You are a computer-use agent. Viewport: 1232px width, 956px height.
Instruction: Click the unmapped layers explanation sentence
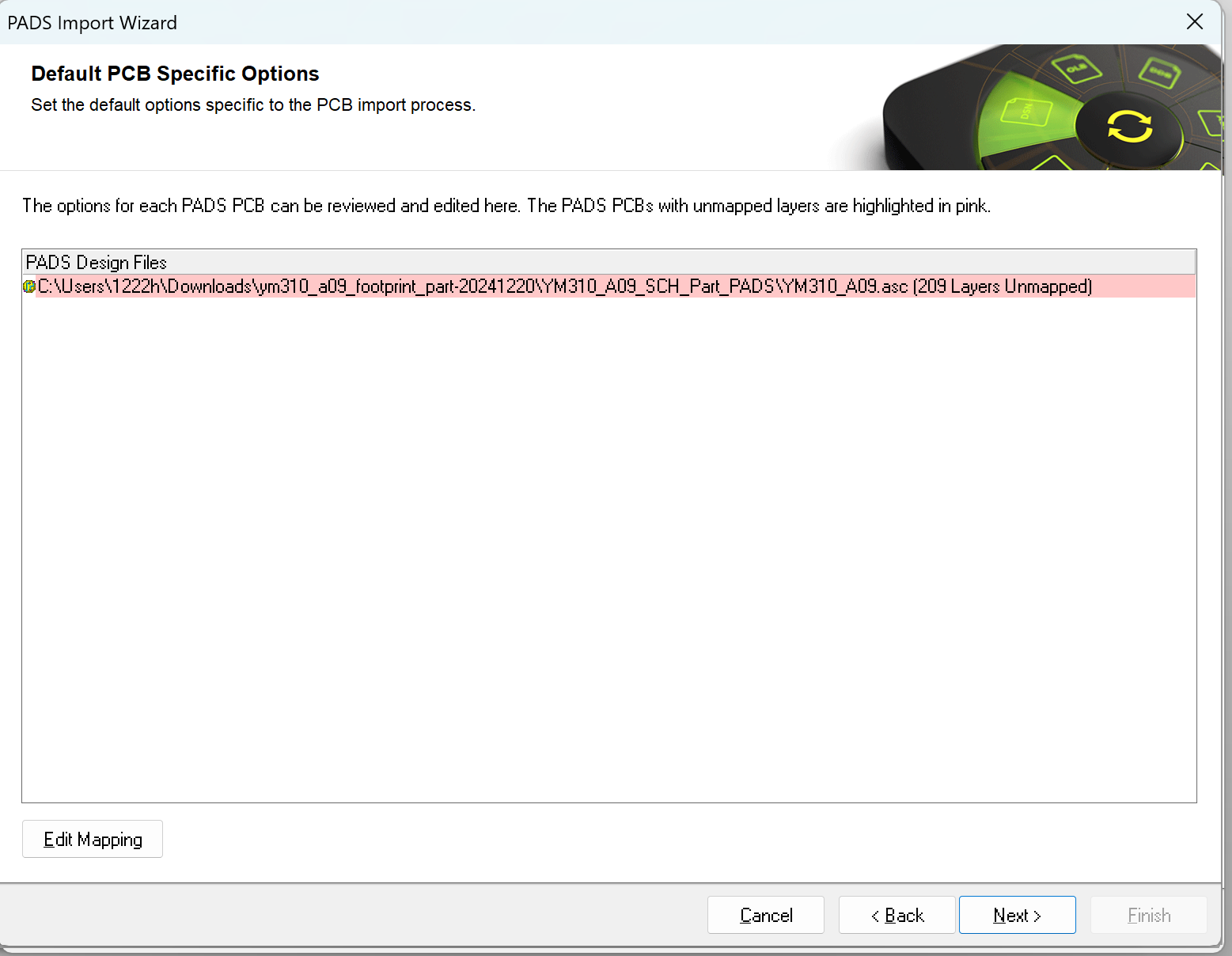pyautogui.click(x=506, y=206)
